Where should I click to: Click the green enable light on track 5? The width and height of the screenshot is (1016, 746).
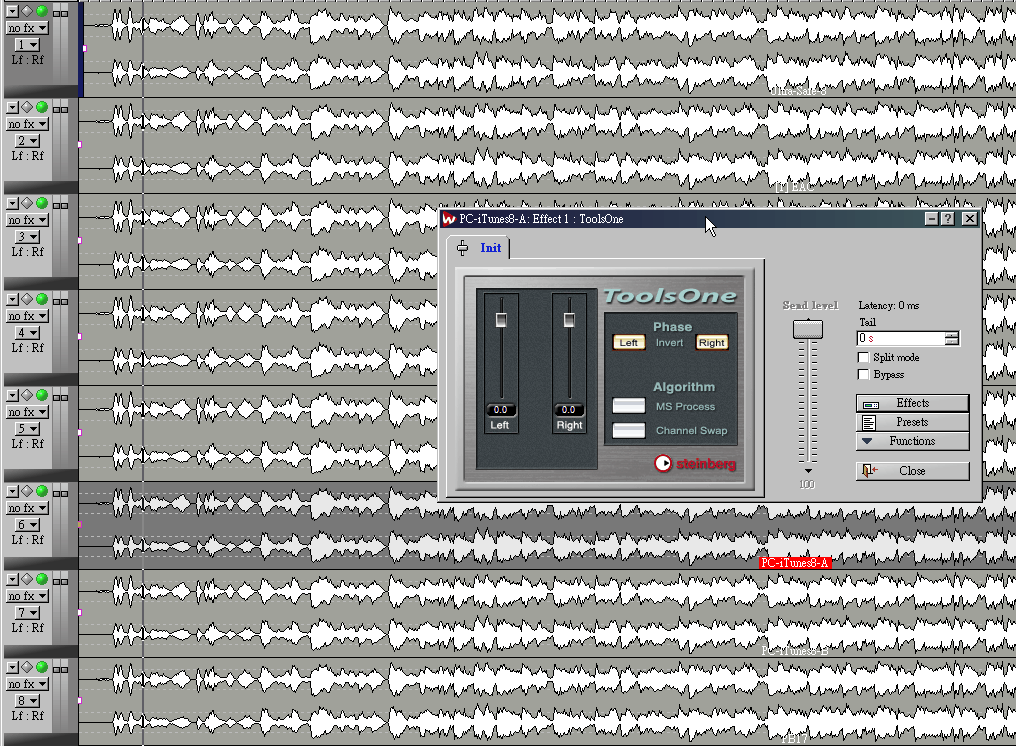click(42, 395)
